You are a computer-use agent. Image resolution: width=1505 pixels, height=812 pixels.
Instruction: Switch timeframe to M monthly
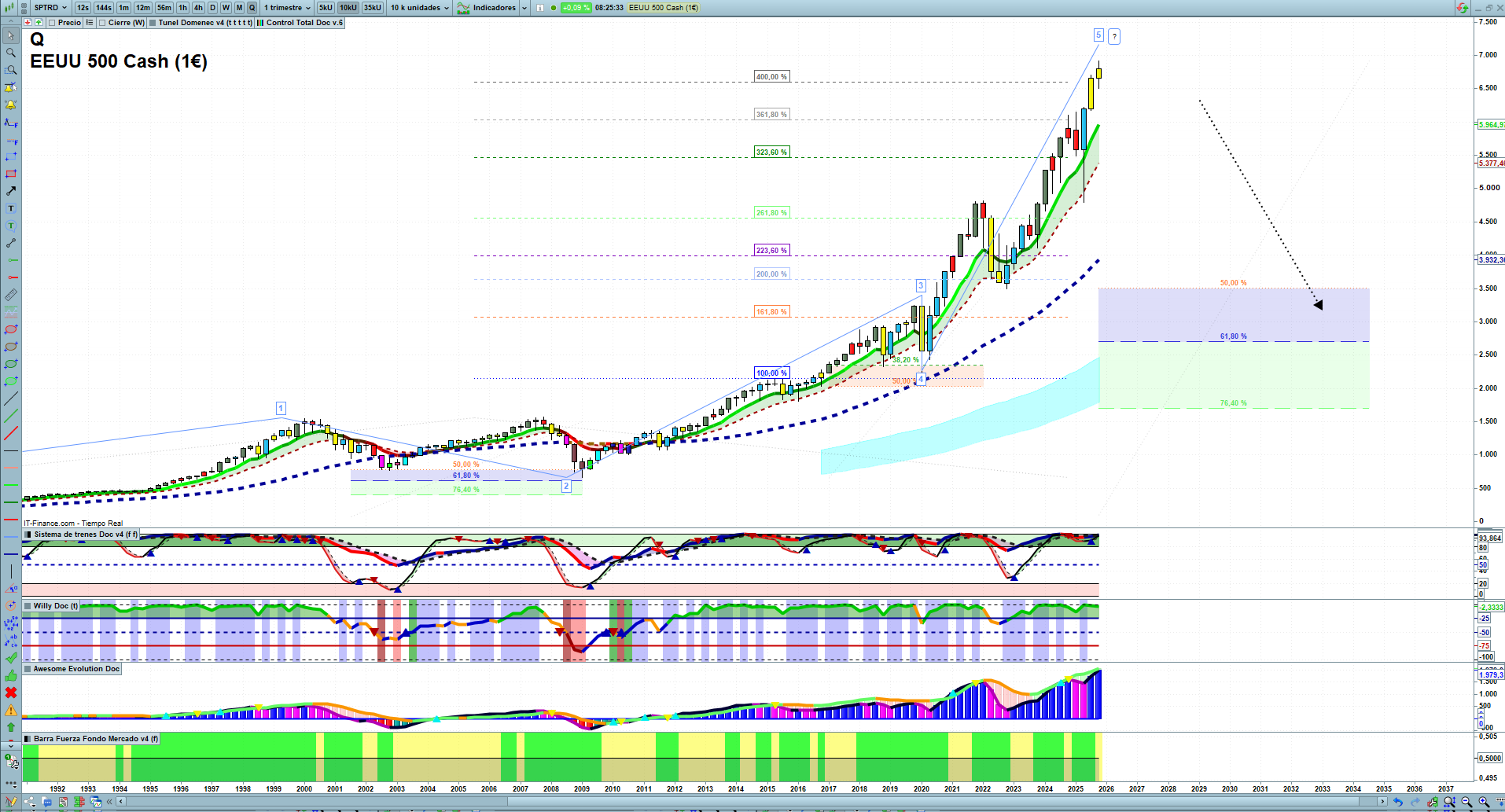[240, 8]
